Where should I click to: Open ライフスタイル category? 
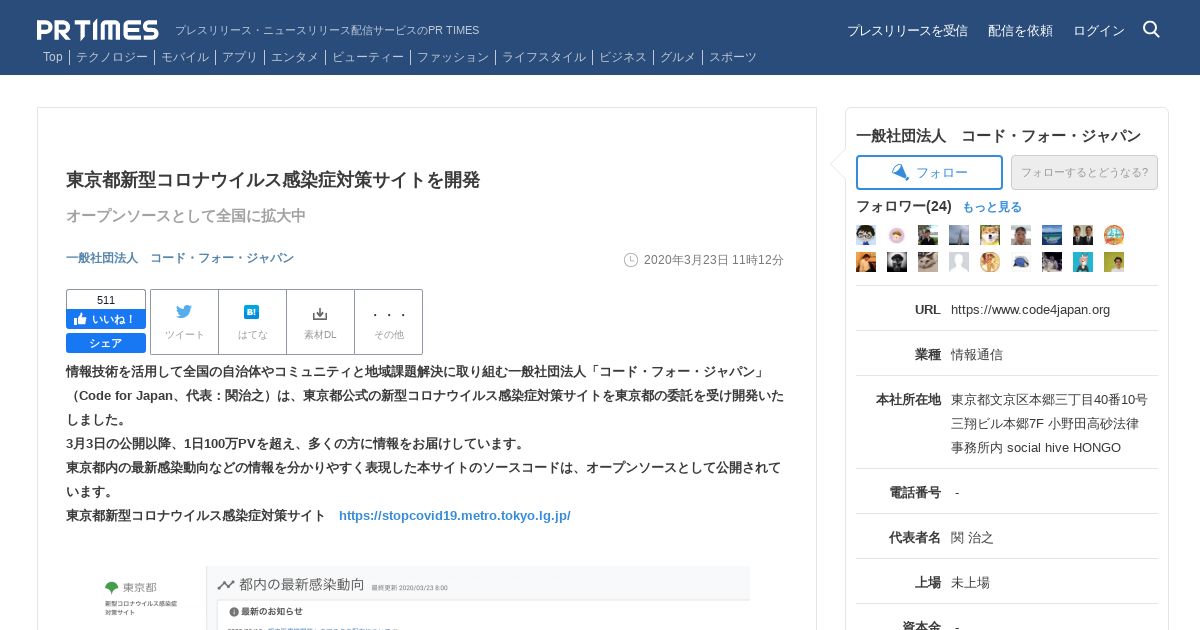click(x=544, y=57)
